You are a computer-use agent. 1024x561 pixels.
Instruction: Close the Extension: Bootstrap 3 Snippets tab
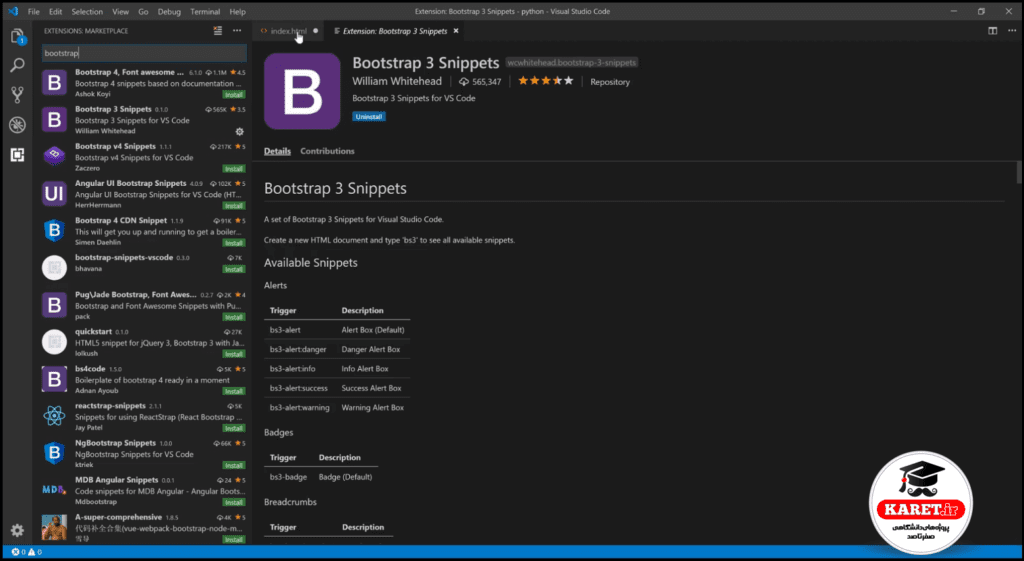pos(456,31)
